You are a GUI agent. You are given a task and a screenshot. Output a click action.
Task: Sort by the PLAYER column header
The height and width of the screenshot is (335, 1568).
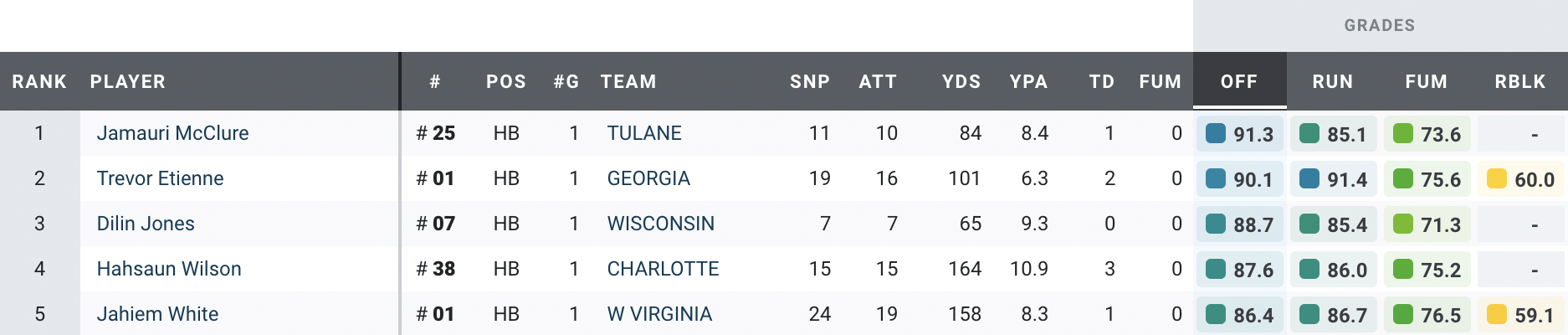click(x=127, y=82)
